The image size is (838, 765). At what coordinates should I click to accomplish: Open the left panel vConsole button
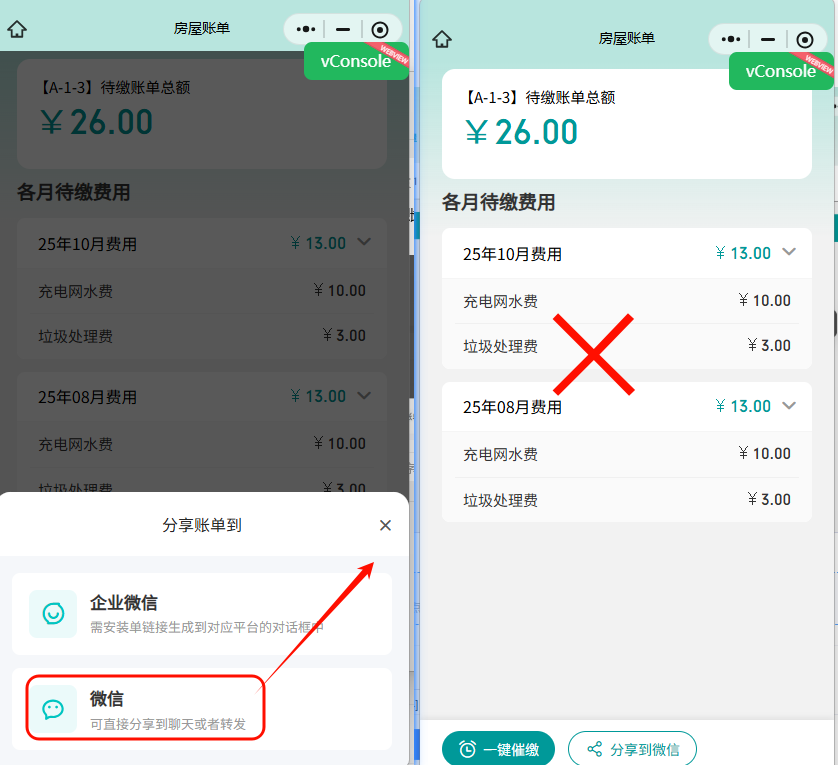(x=356, y=61)
